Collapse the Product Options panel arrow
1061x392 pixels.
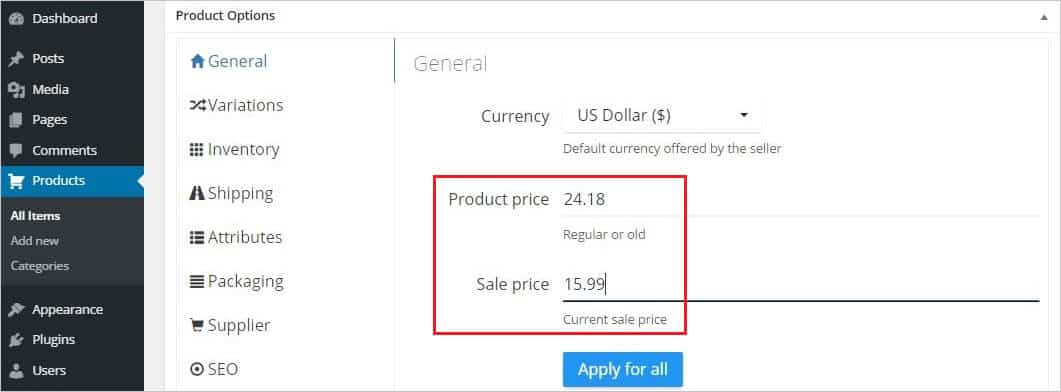click(1043, 17)
